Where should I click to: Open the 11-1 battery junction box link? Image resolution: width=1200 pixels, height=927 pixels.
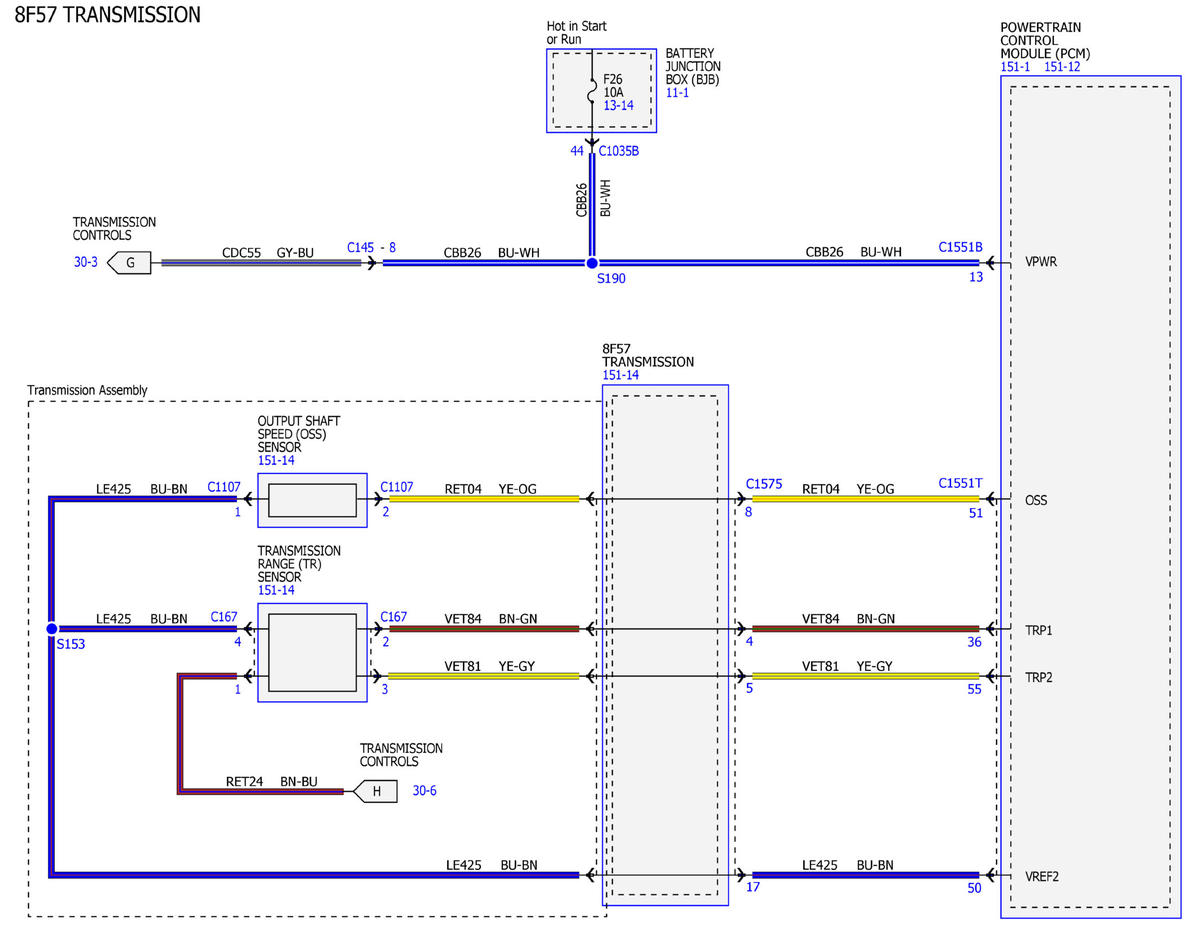coord(677,92)
